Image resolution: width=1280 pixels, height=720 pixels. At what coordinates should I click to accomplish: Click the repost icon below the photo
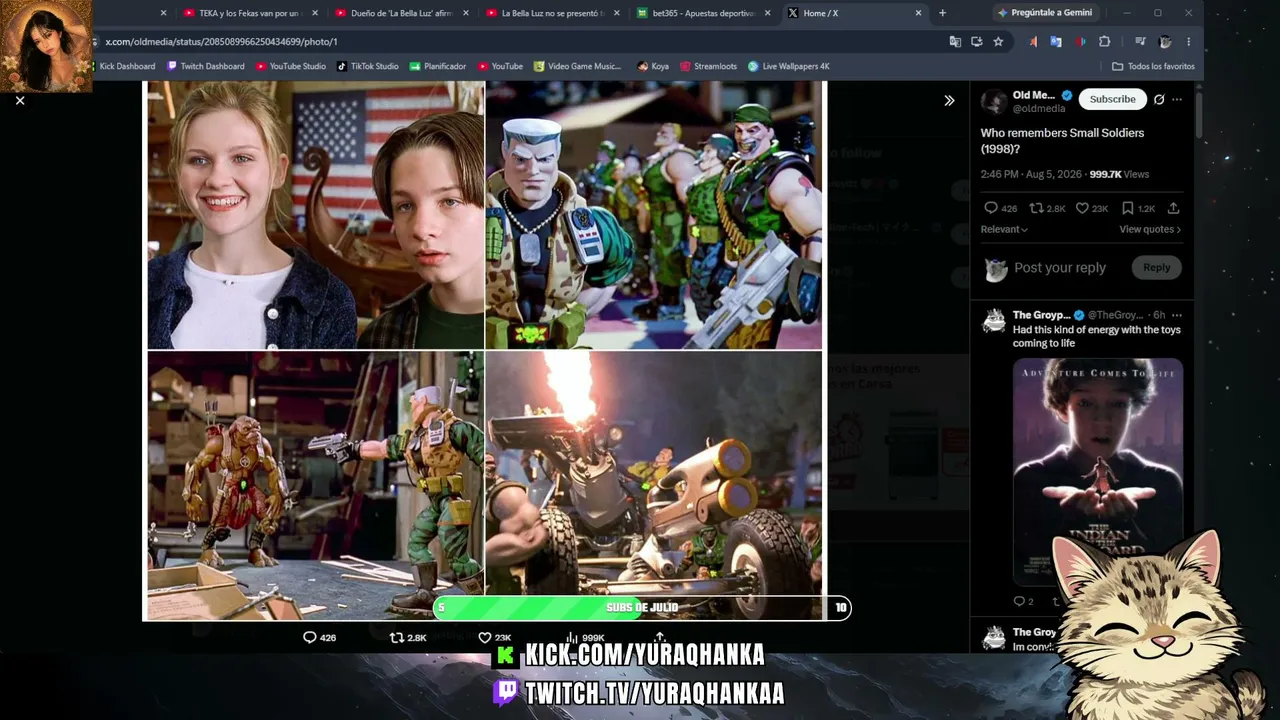tap(397, 637)
